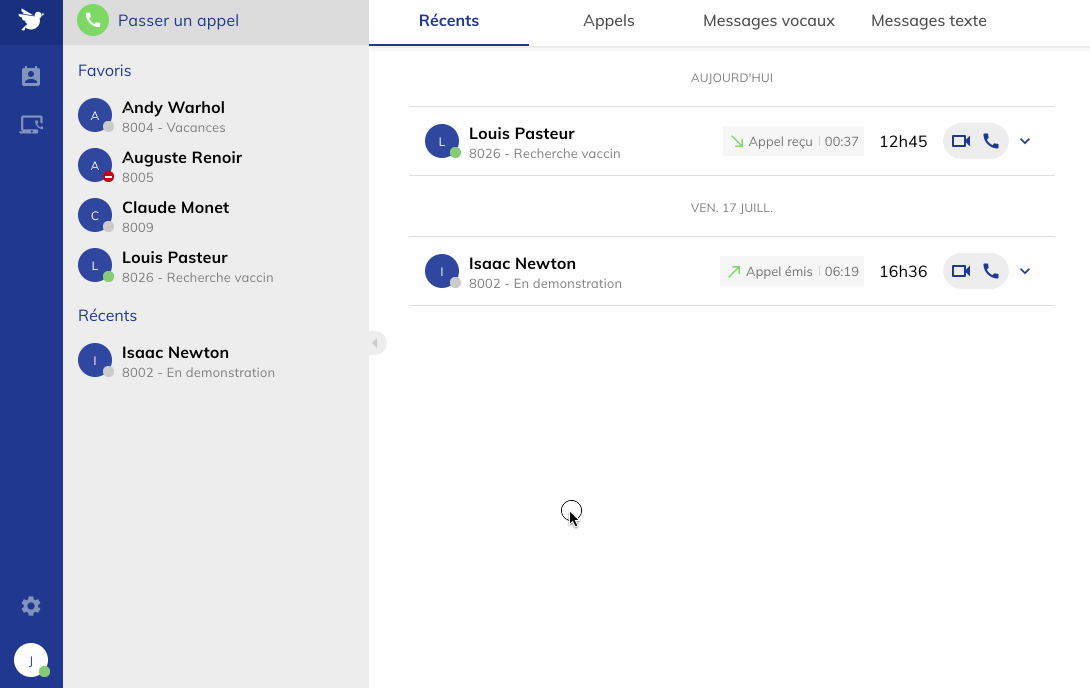Click the green handset icon for calling
The image size is (1090, 688).
(92, 19)
